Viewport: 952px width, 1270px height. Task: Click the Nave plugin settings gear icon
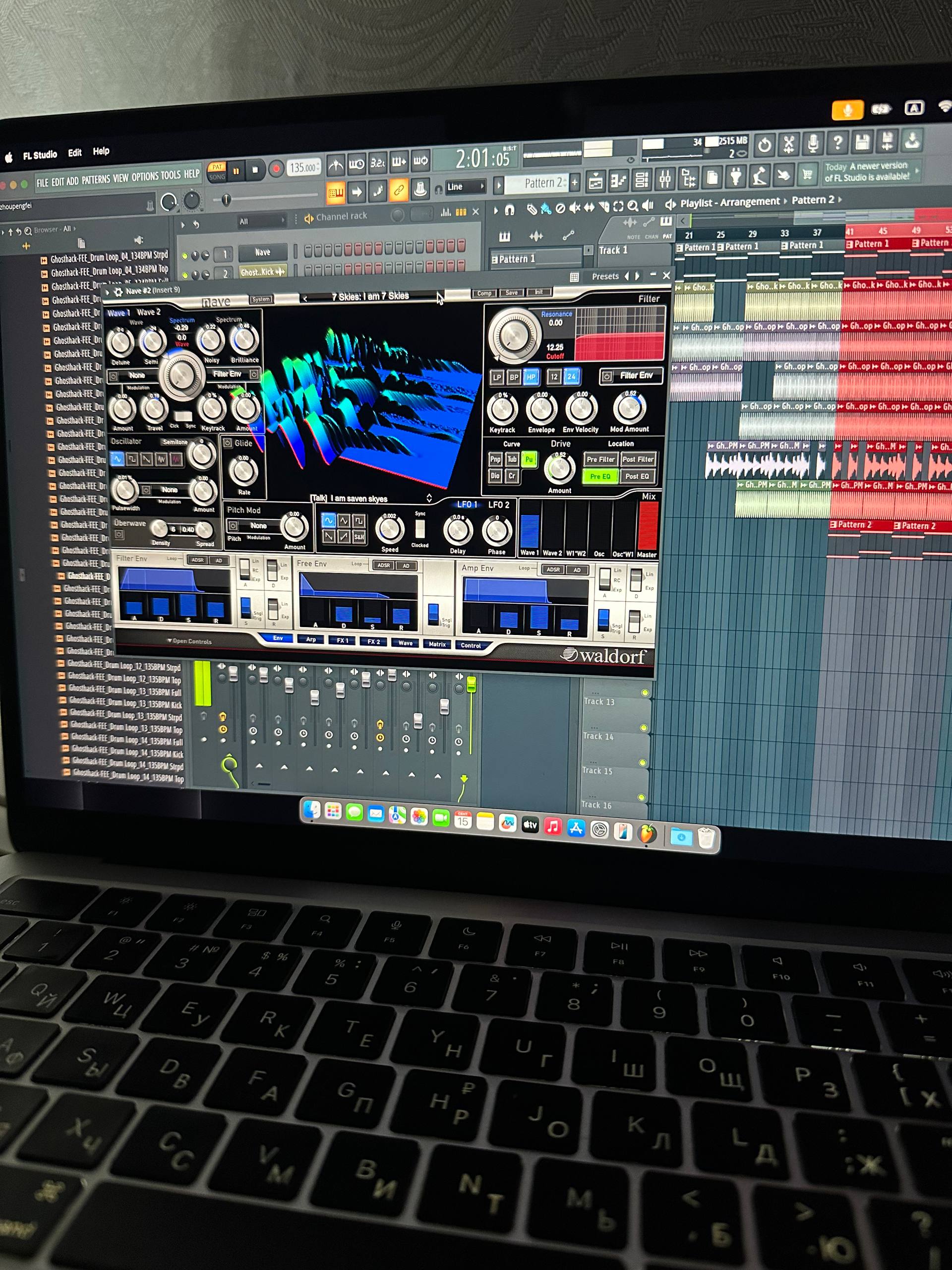pos(118,292)
